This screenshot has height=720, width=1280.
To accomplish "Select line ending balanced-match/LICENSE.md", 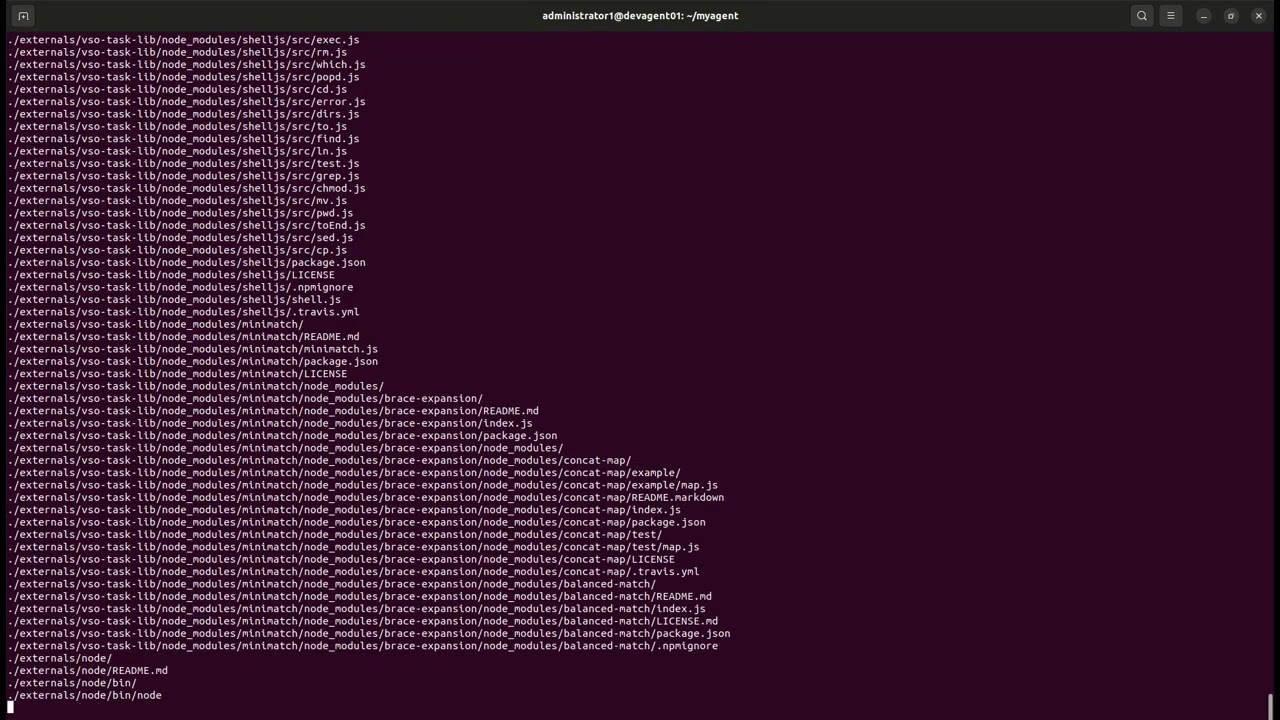I will point(363,621).
